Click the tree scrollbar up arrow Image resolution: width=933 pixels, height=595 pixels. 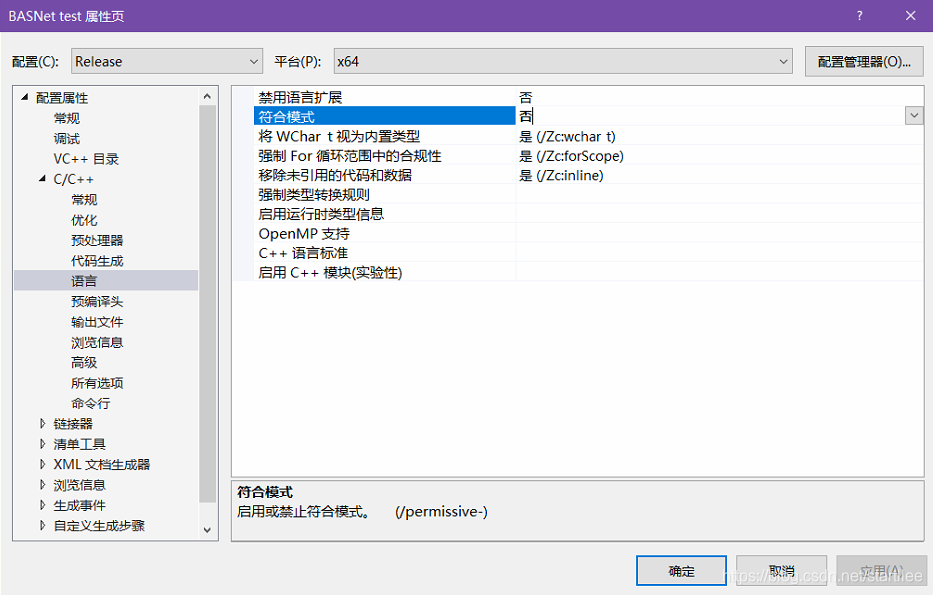coord(207,96)
